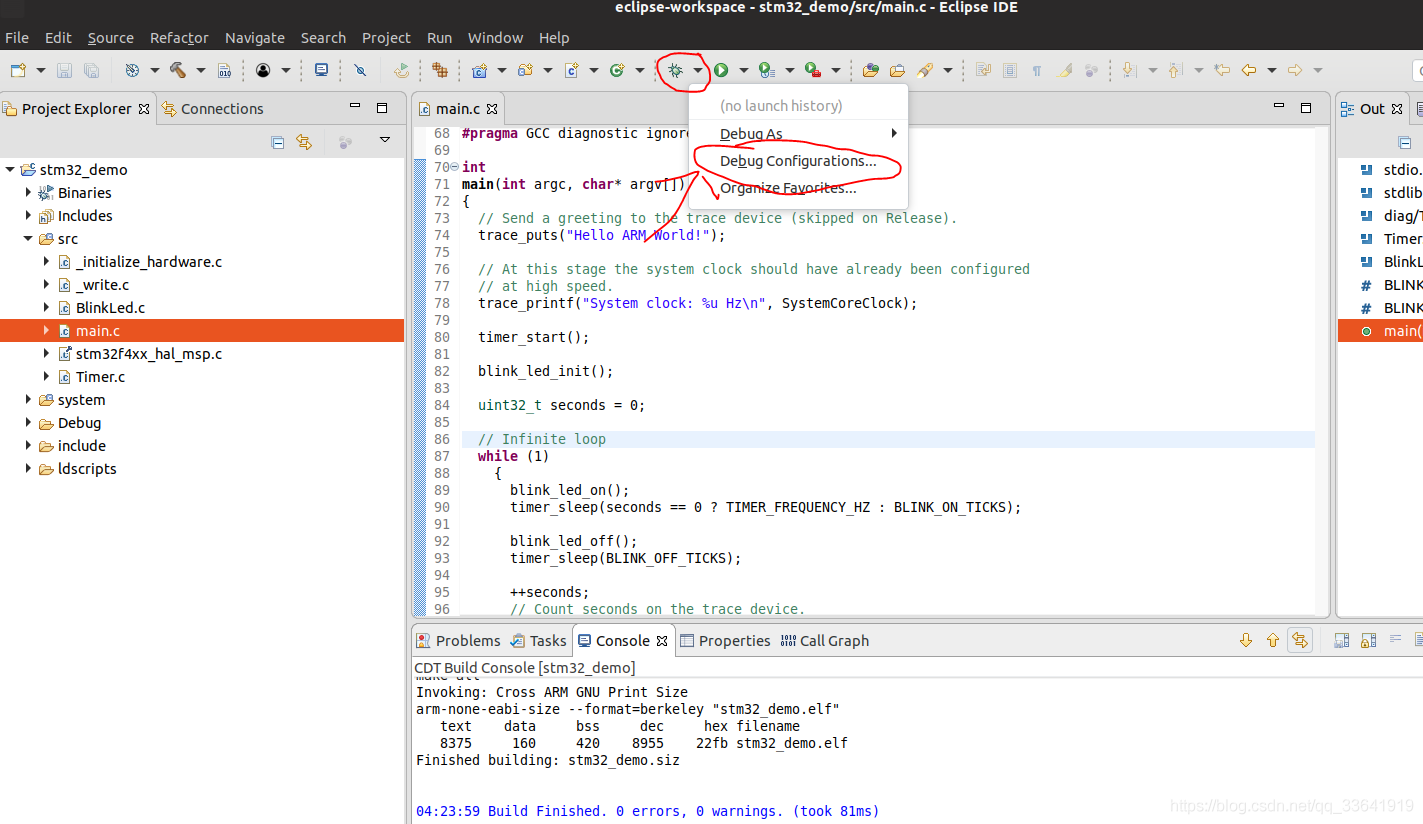1423x824 pixels.
Task: Expand the Binaries tree node
Action: [x=28, y=192]
